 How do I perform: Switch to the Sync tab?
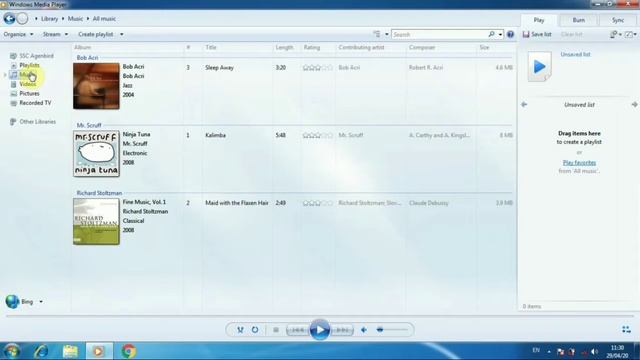[618, 20]
